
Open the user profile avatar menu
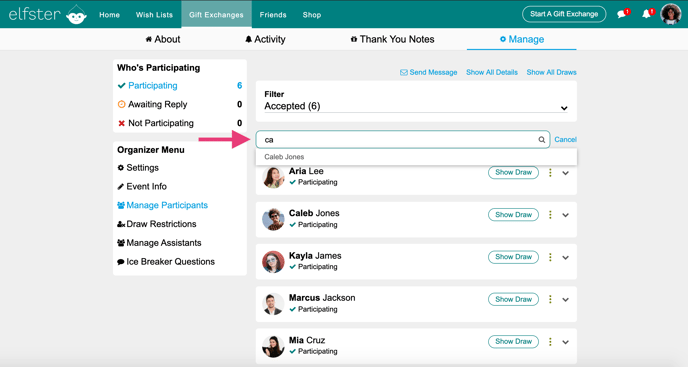pos(671,14)
